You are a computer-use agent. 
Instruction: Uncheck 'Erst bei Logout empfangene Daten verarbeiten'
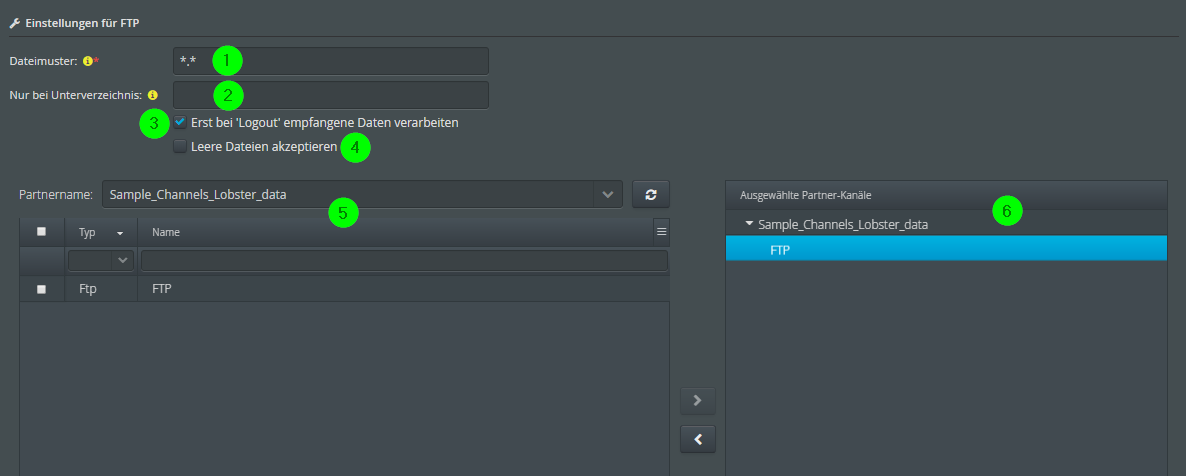[180, 122]
